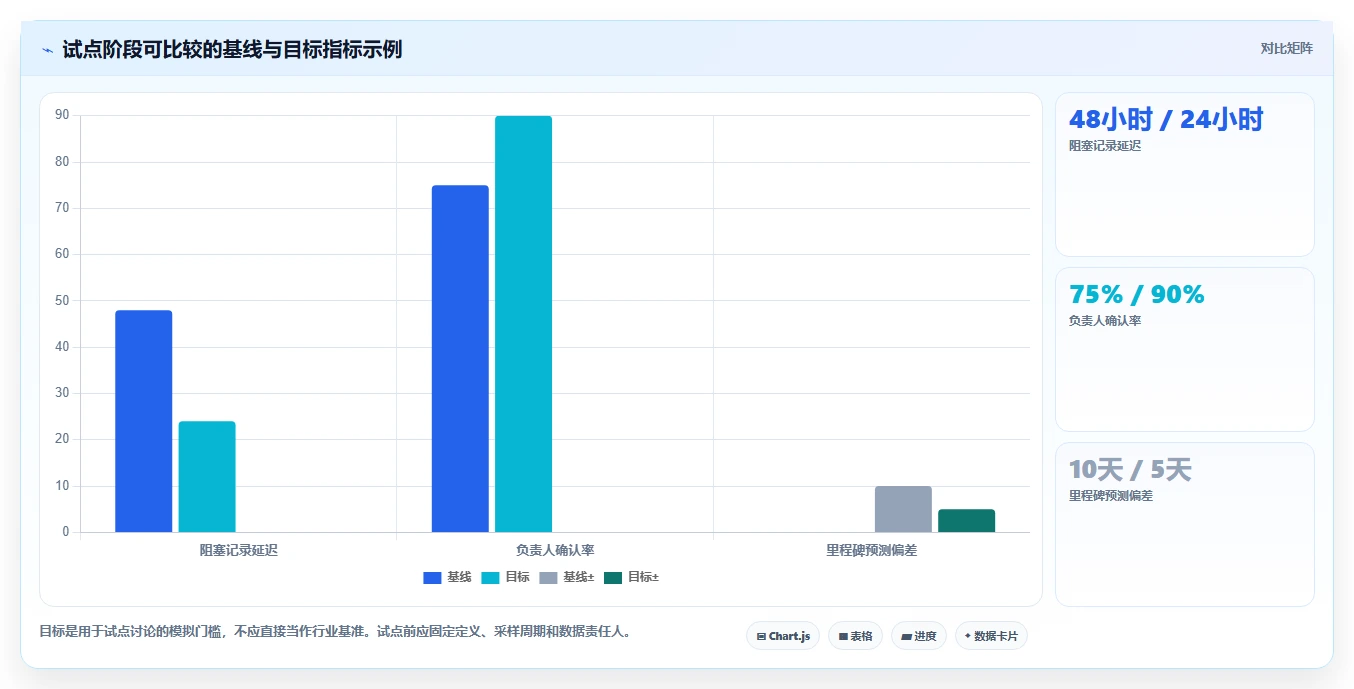1354x689 pixels.
Task: Click the chart title 试点阶段可比较的基线与目标指标示例
Action: tap(232, 49)
